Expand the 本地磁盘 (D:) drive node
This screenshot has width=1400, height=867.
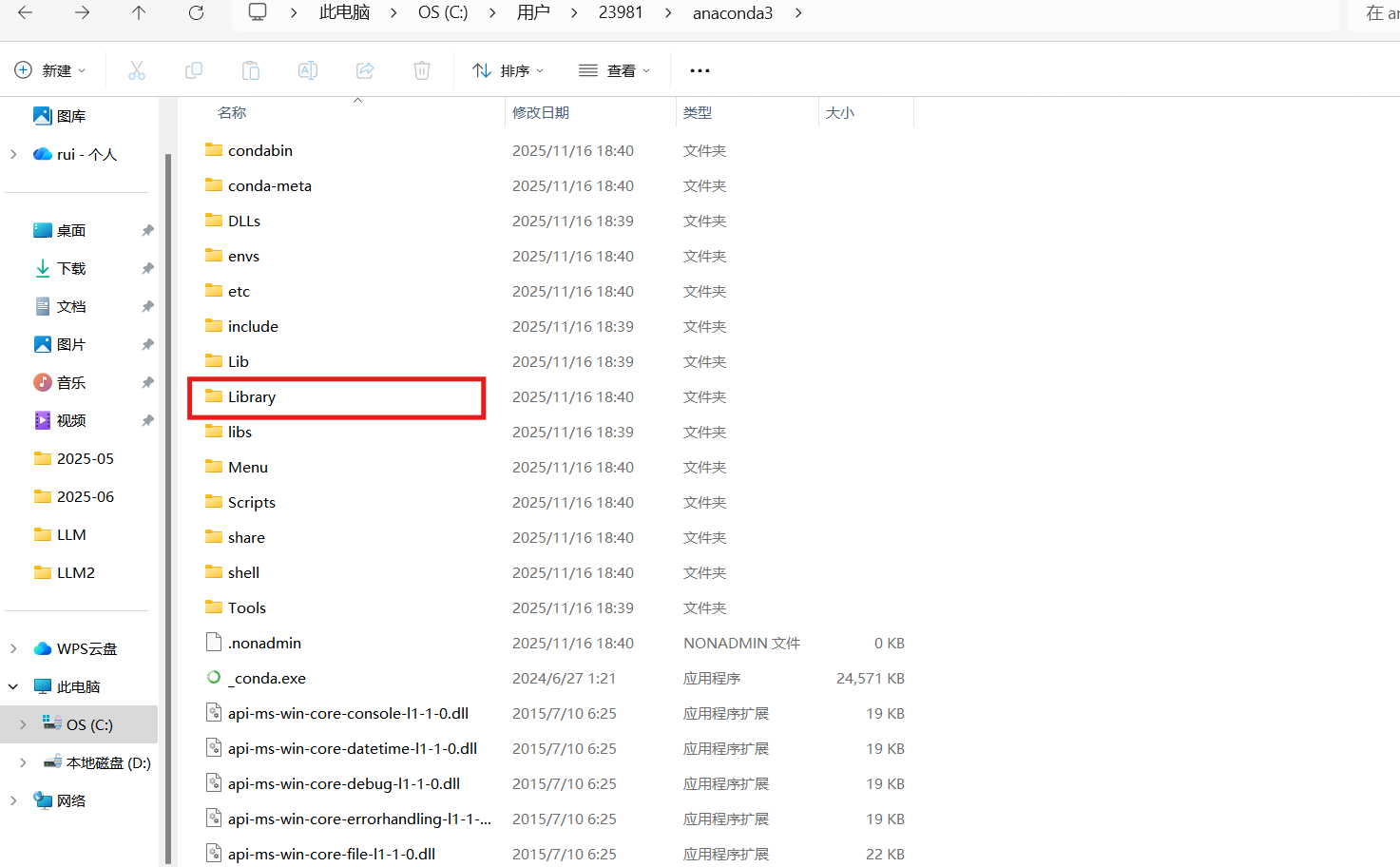click(x=23, y=762)
